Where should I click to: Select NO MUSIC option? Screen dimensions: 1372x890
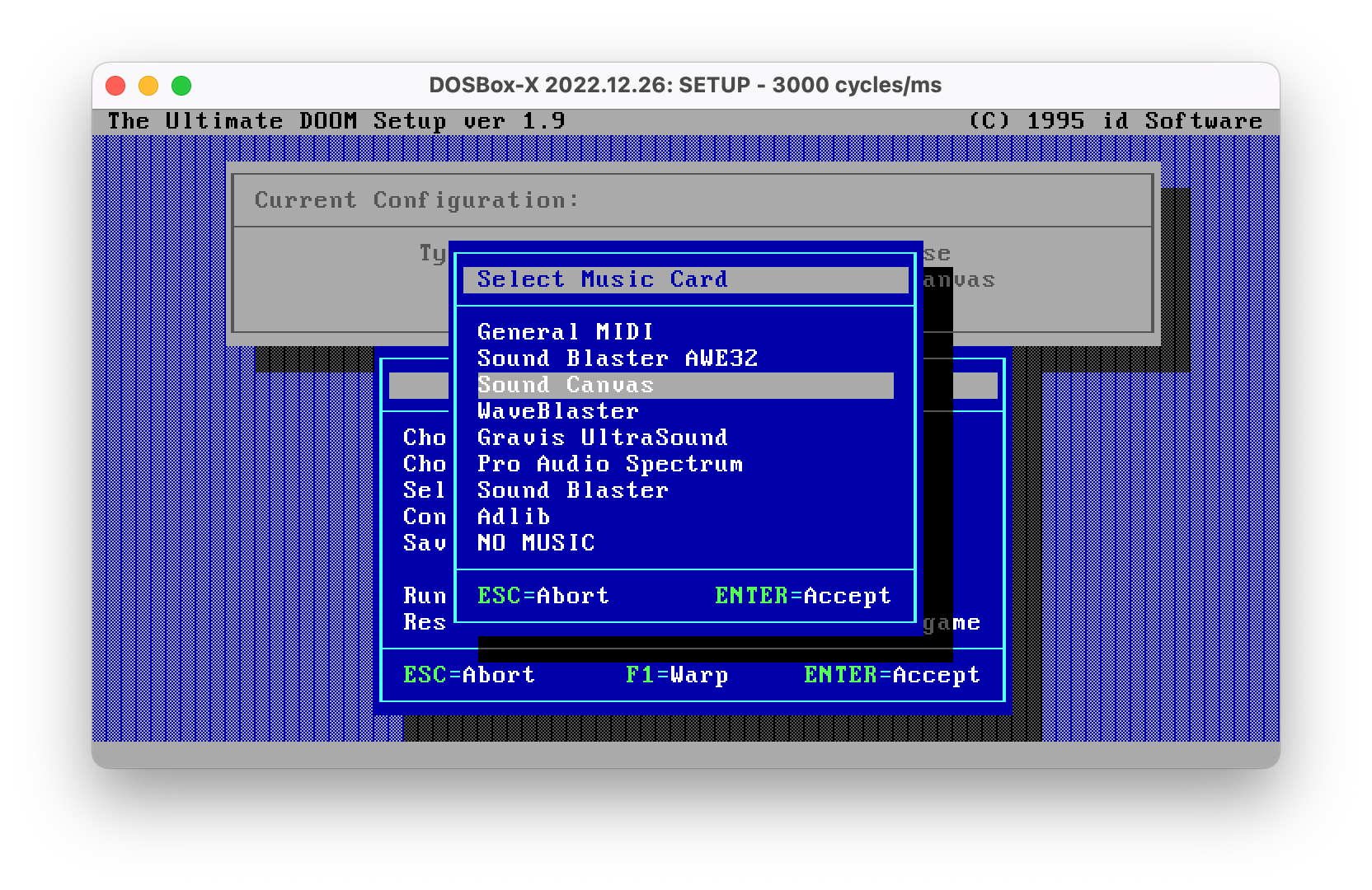536,543
